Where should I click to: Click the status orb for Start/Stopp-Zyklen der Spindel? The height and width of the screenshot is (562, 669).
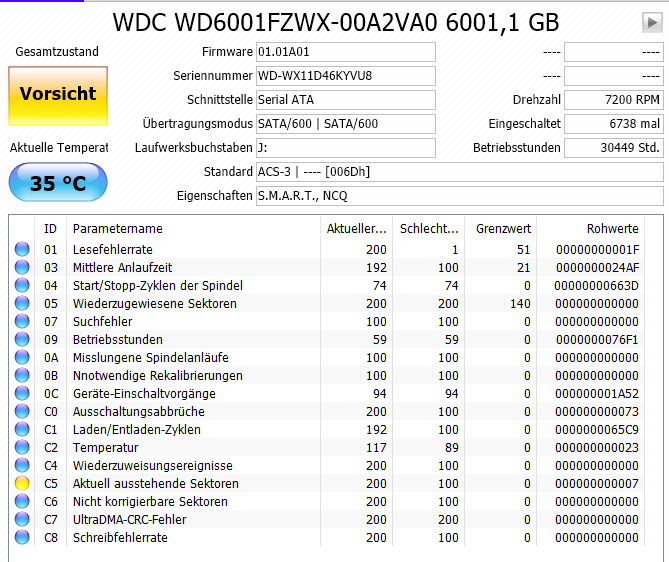[x=22, y=285]
